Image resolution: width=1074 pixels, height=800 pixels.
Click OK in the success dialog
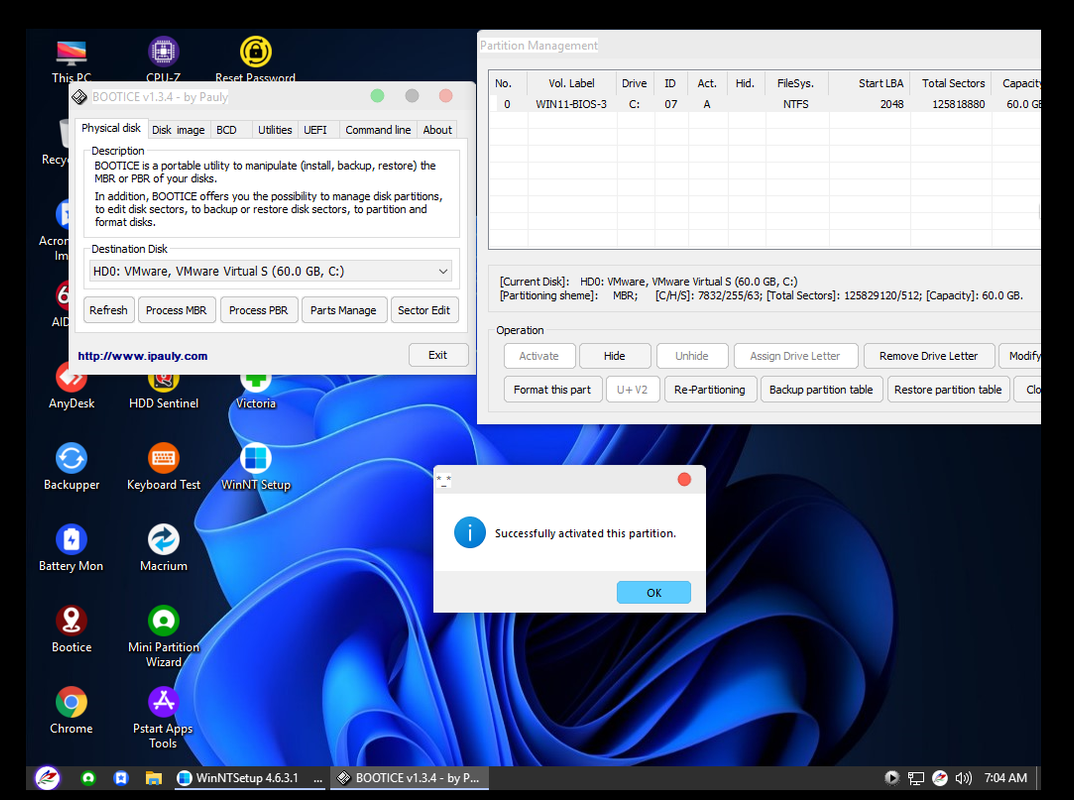[653, 592]
